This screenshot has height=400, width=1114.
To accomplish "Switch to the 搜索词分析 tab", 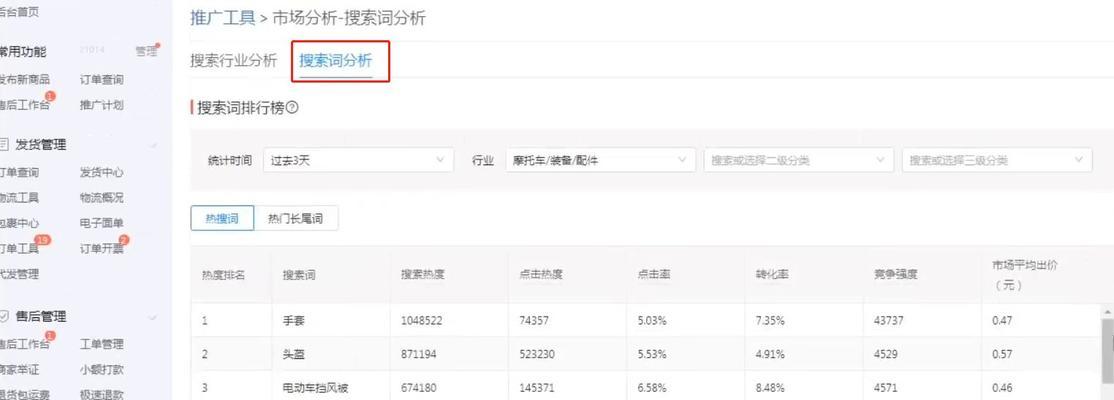I will pos(335,60).
